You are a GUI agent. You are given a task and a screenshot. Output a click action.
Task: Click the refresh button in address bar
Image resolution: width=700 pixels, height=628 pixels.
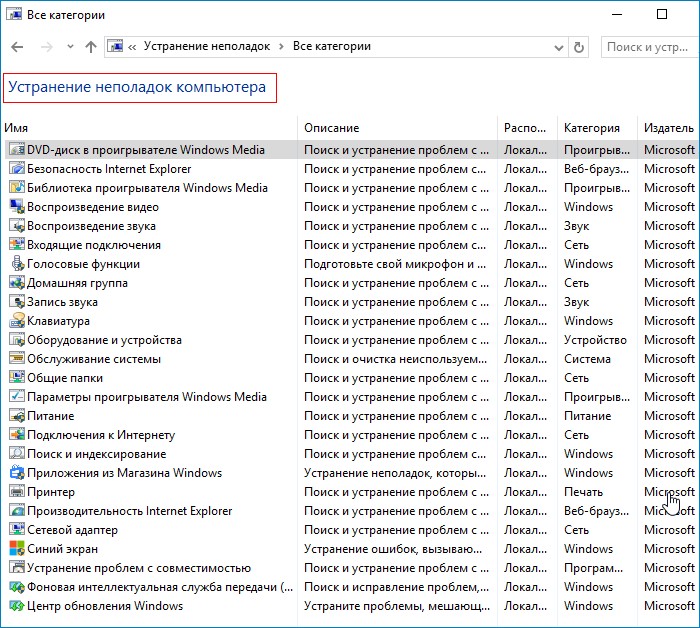[579, 47]
